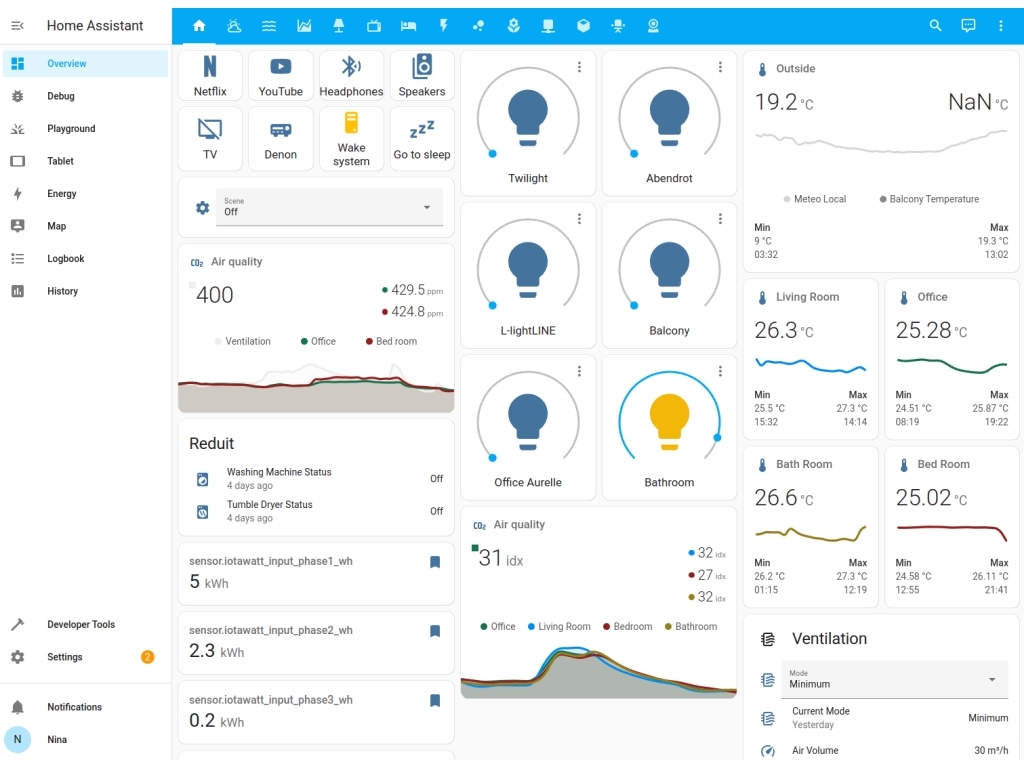The width and height of the screenshot is (1024, 768).
Task: Open Abendrot card three-dot menu
Action: pos(720,67)
